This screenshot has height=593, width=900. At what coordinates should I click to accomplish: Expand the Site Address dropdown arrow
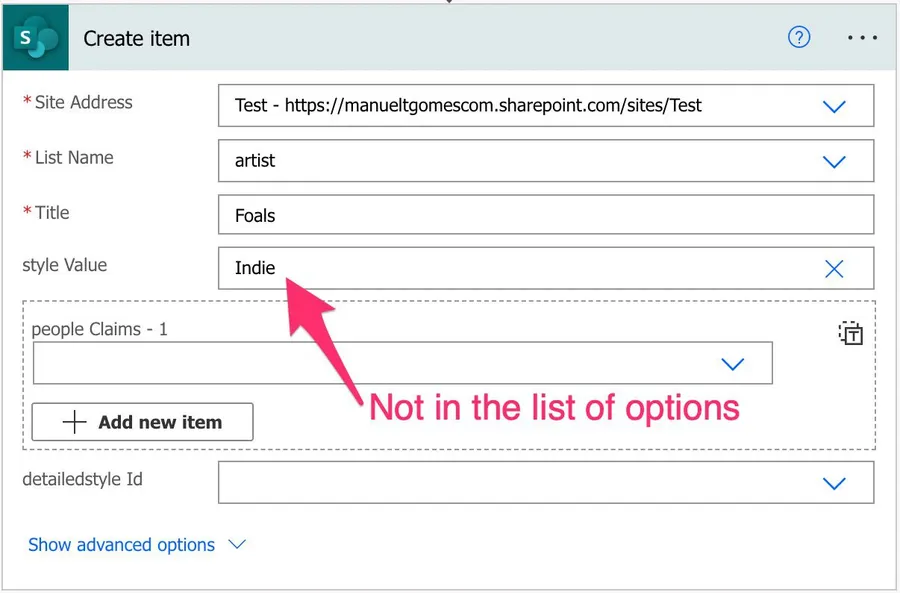click(834, 106)
